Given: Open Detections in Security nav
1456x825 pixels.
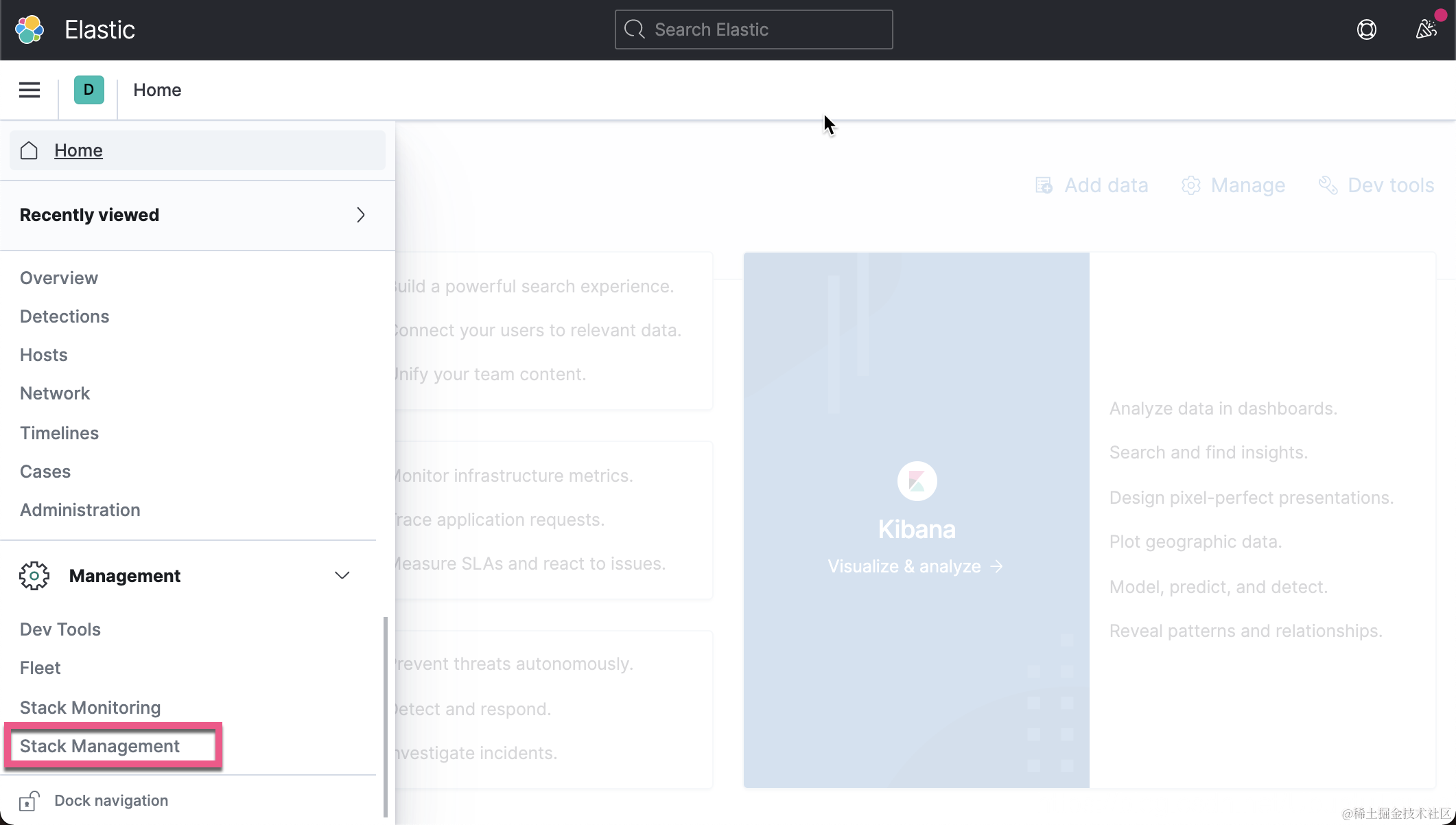Looking at the screenshot, I should [64, 316].
